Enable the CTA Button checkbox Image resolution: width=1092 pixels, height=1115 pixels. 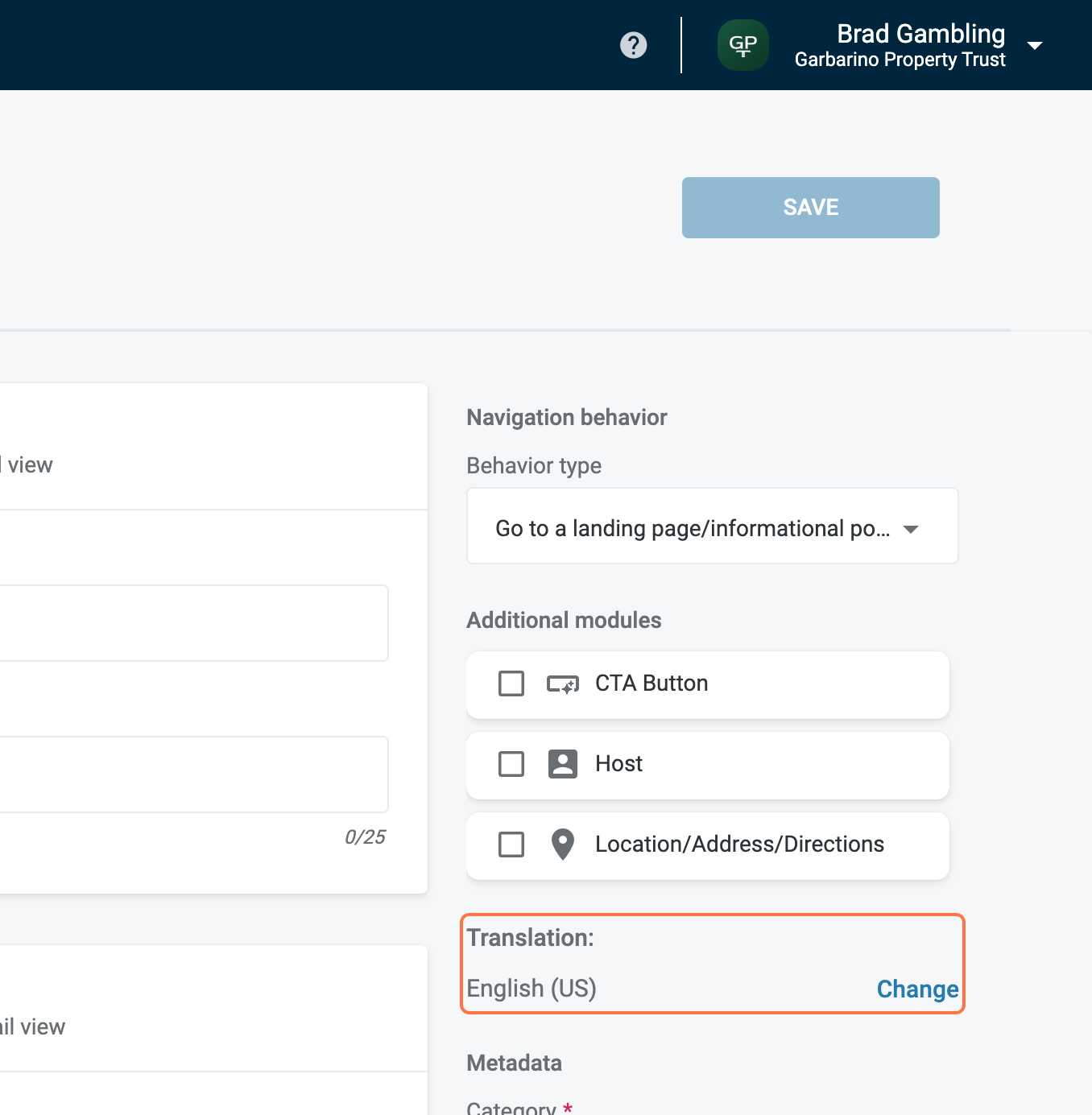[511, 683]
